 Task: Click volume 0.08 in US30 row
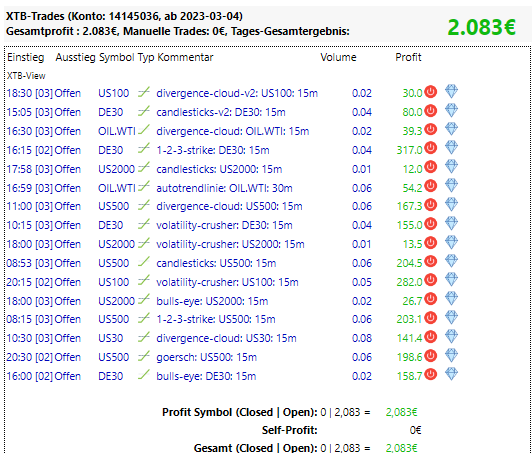coord(362,338)
